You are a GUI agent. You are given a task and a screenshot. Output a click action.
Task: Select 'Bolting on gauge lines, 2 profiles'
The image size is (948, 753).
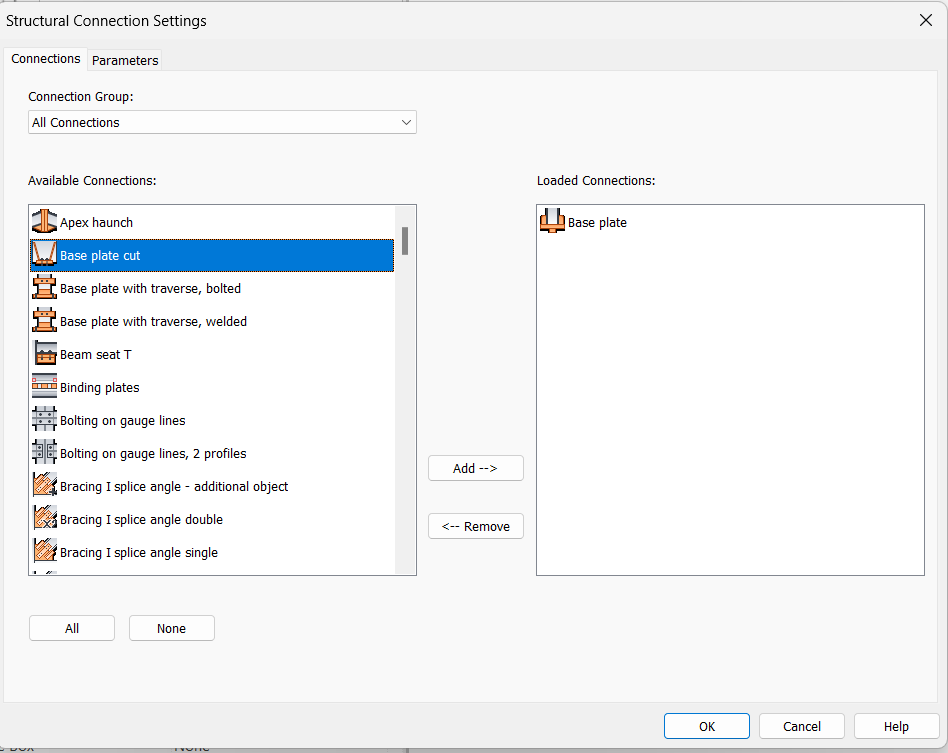tap(212, 454)
